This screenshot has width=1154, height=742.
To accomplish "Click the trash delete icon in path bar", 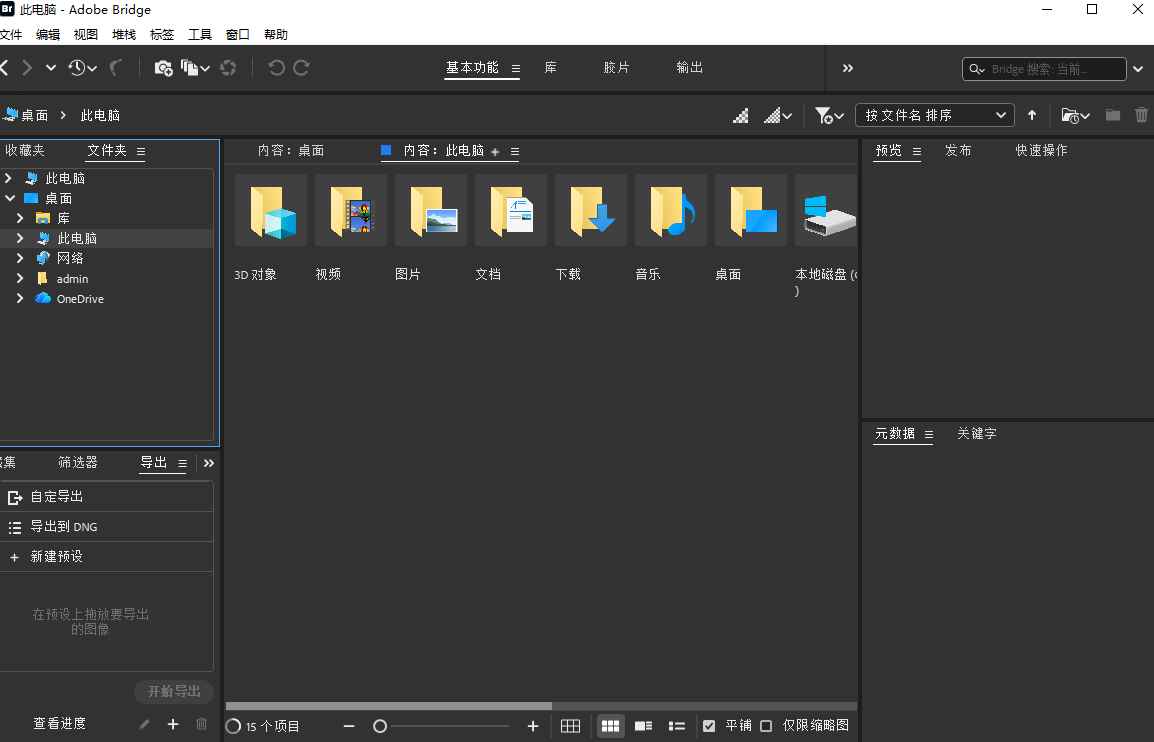I will (x=1141, y=115).
